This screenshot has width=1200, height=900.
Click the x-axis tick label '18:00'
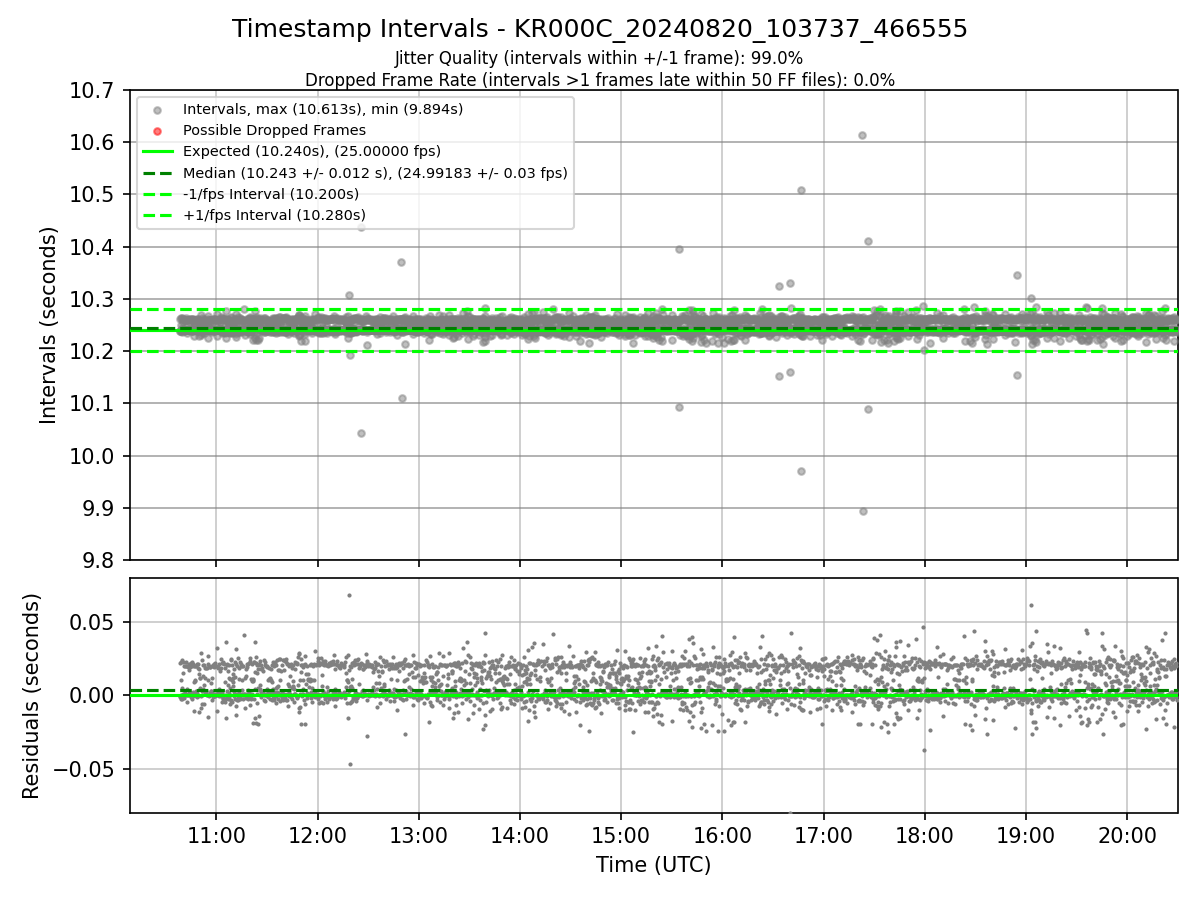(x=925, y=835)
